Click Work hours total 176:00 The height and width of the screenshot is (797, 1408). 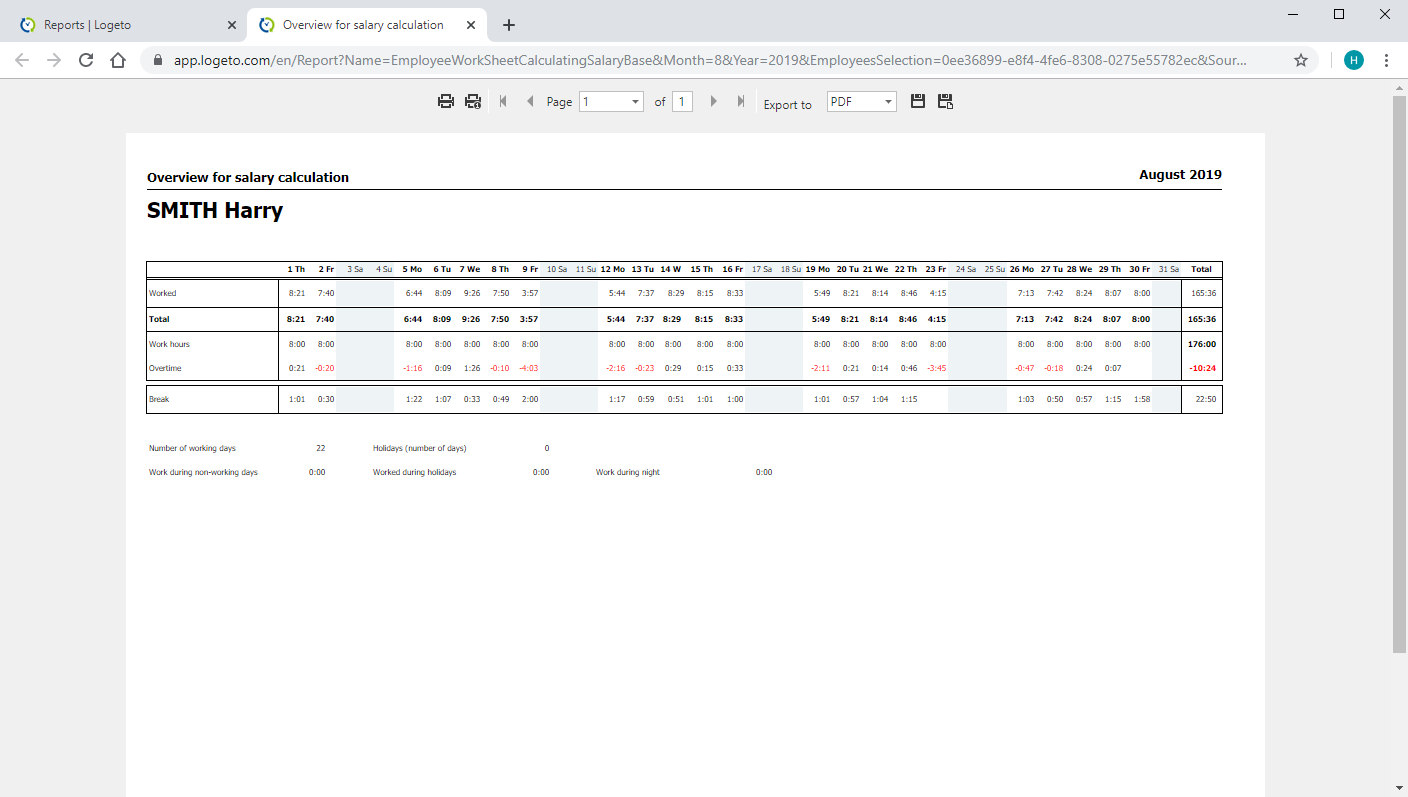pos(1201,344)
